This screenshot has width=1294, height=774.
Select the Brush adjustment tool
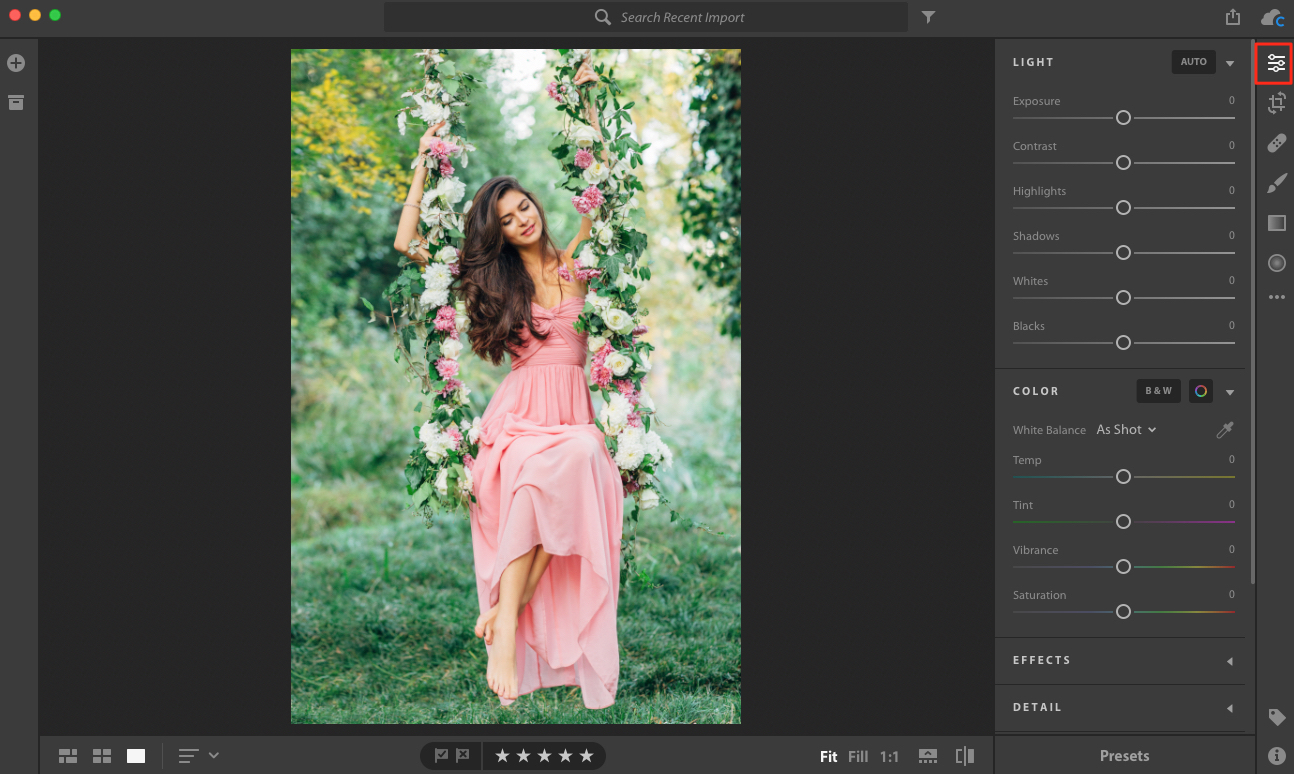point(1276,182)
